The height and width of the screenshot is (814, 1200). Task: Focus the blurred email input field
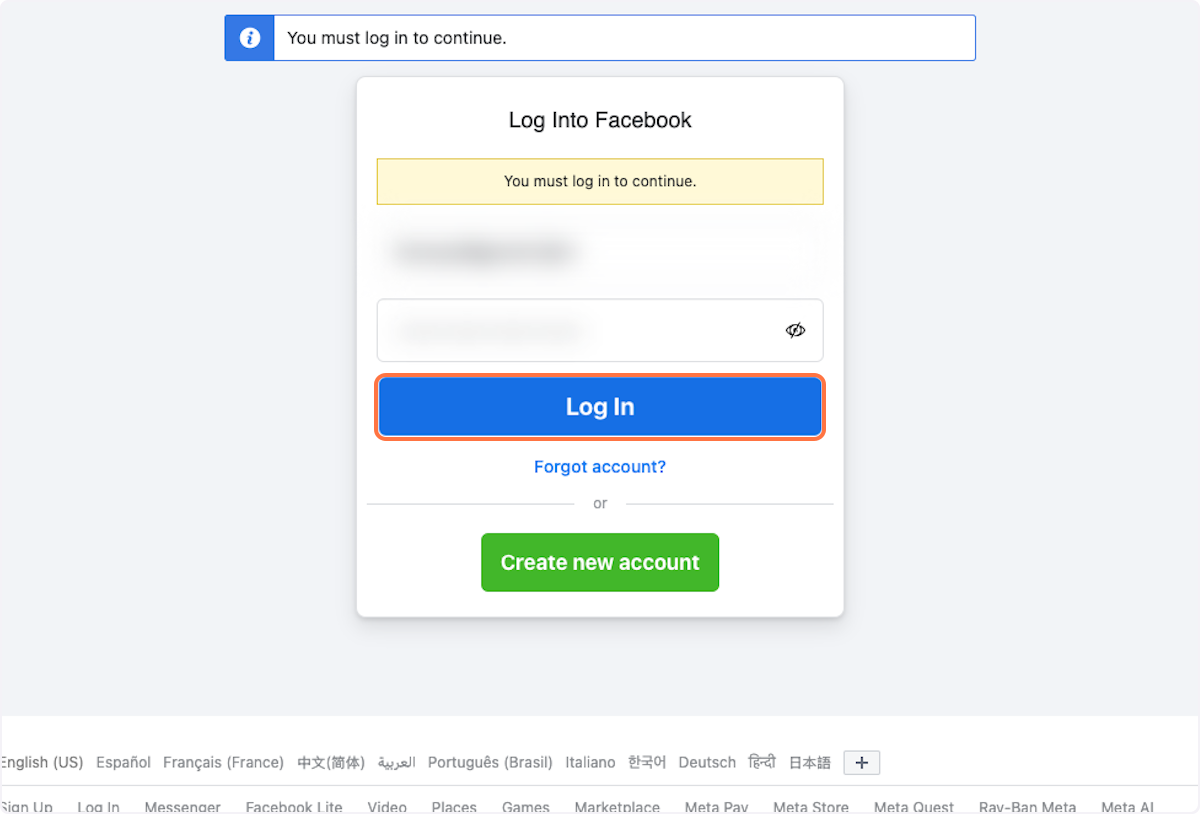600,253
